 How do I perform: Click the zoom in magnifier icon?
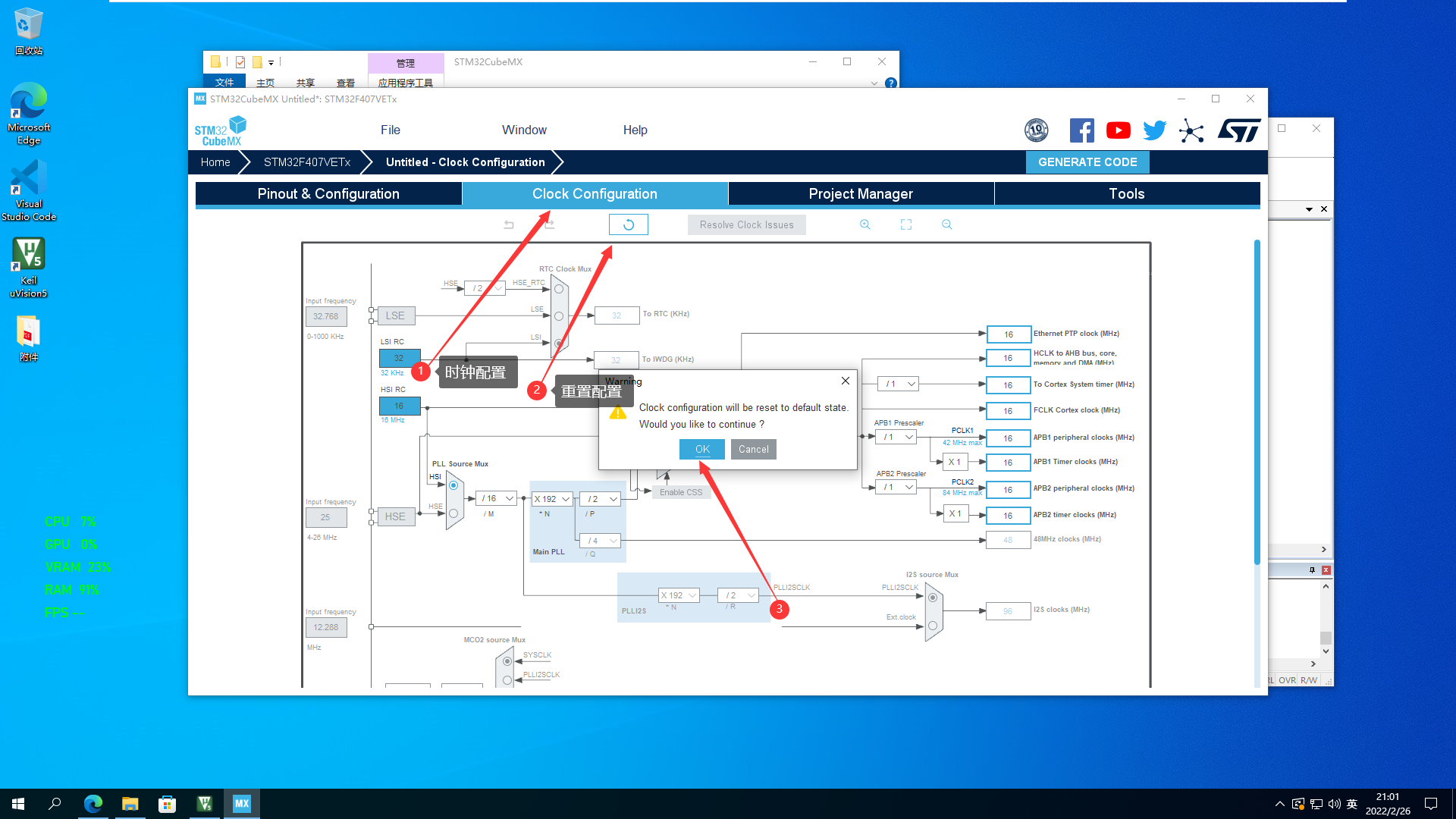coord(864,224)
